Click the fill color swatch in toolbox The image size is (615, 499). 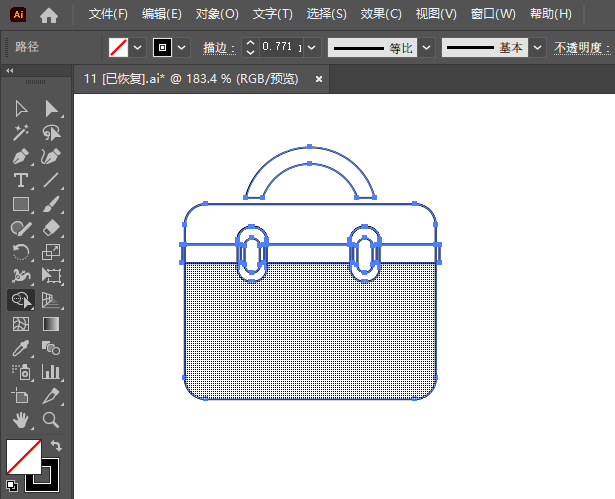(x=23, y=456)
